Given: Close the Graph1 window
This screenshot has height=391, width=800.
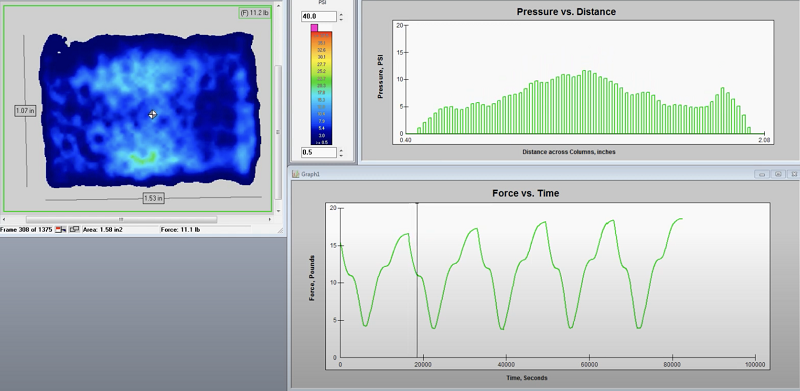Looking at the screenshot, I should pos(793,174).
